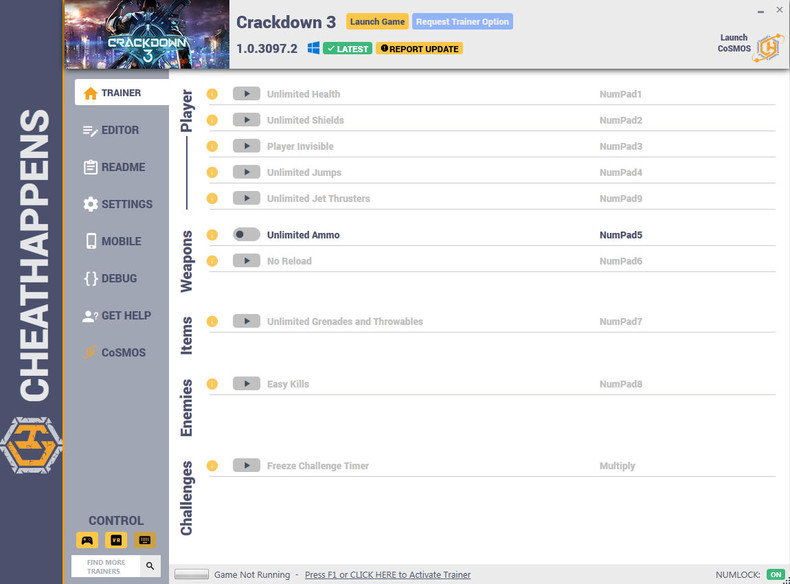Click the Game Not Running status text
The width and height of the screenshot is (790, 584).
click(x=252, y=574)
